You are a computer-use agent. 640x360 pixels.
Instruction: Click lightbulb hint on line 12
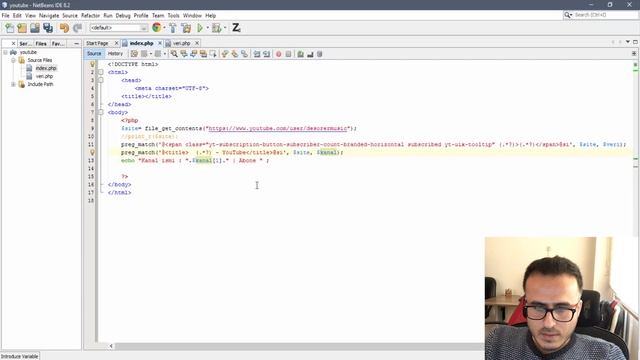(93, 152)
